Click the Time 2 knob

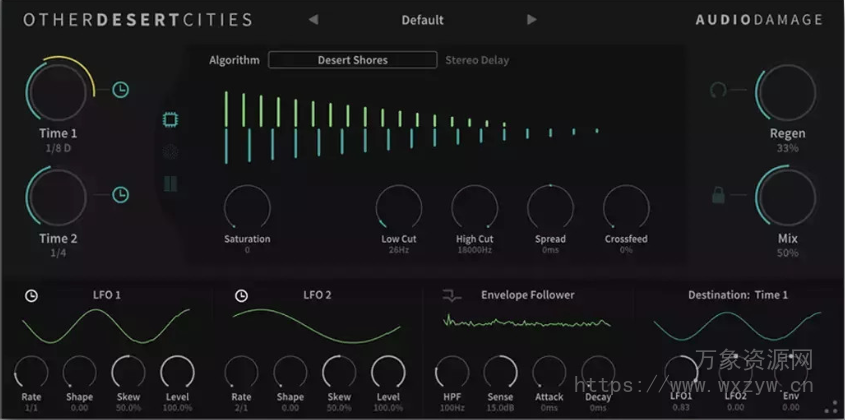coord(57,197)
